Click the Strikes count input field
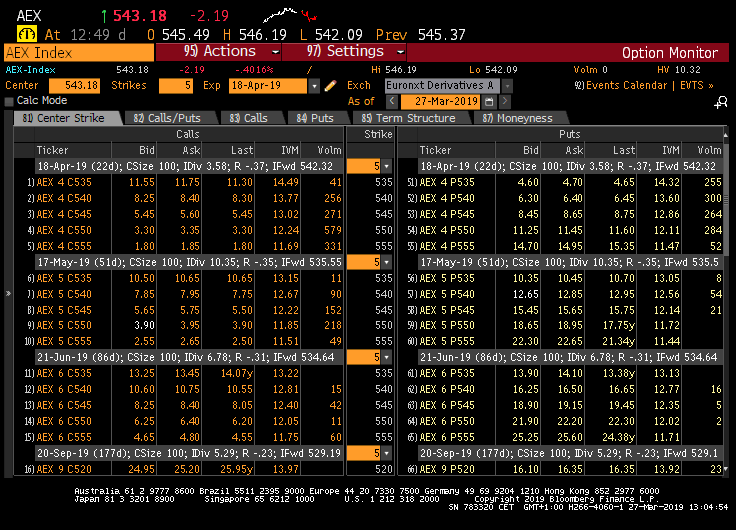Image resolution: width=736 pixels, height=530 pixels. point(176,86)
